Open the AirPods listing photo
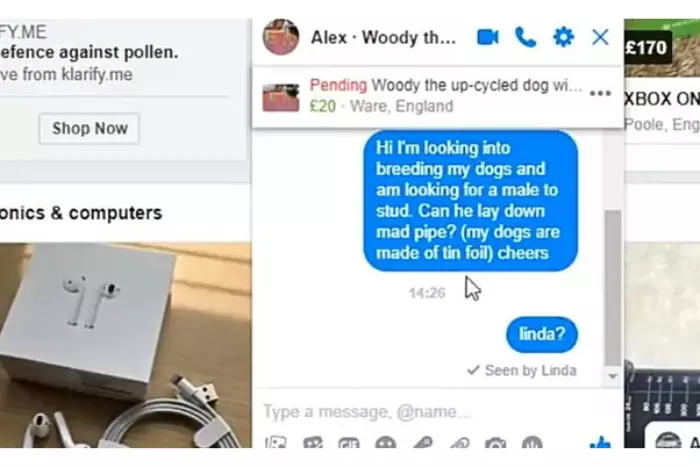700x467 pixels. tap(125, 345)
